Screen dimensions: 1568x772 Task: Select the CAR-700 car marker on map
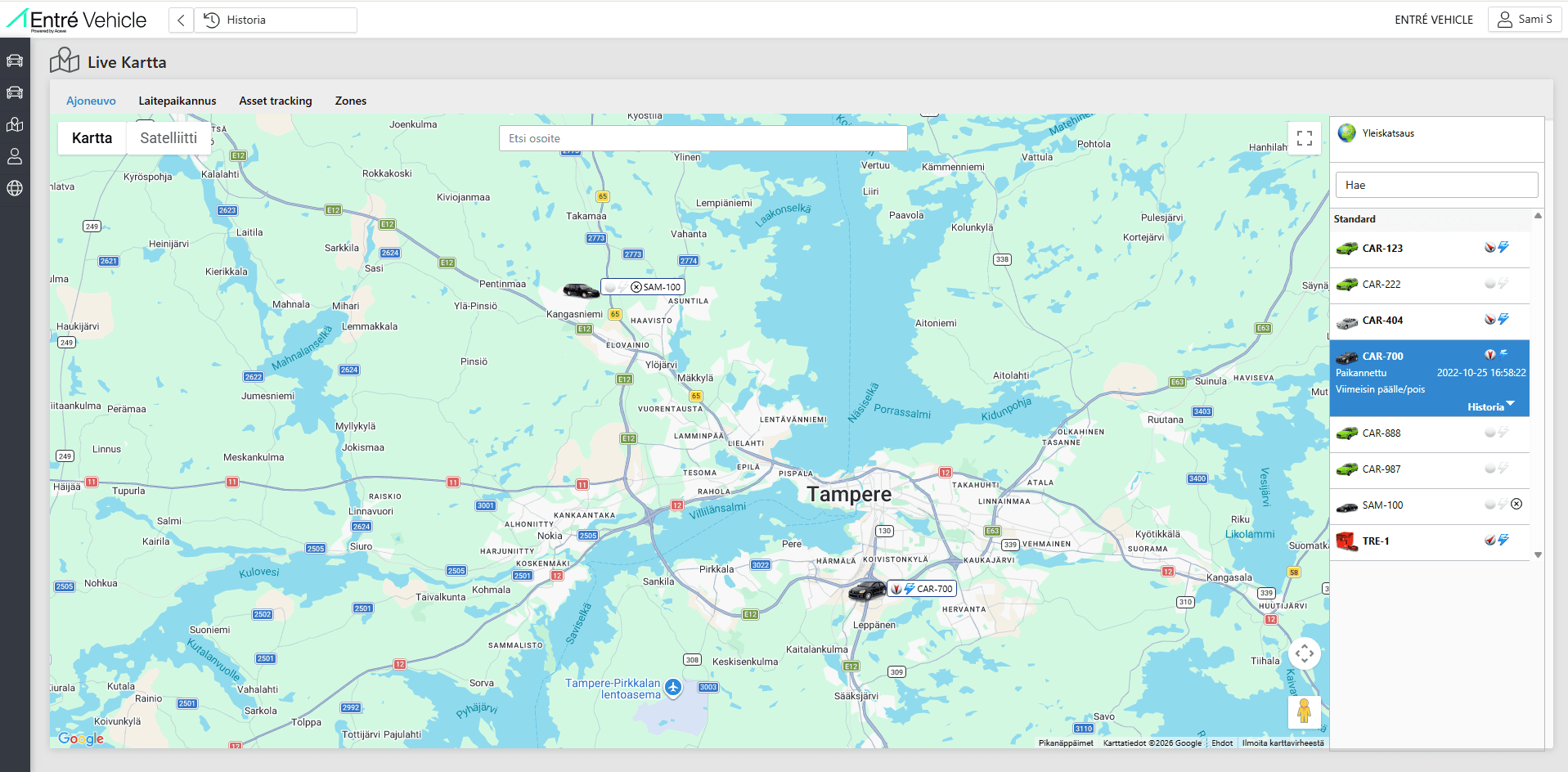867,590
